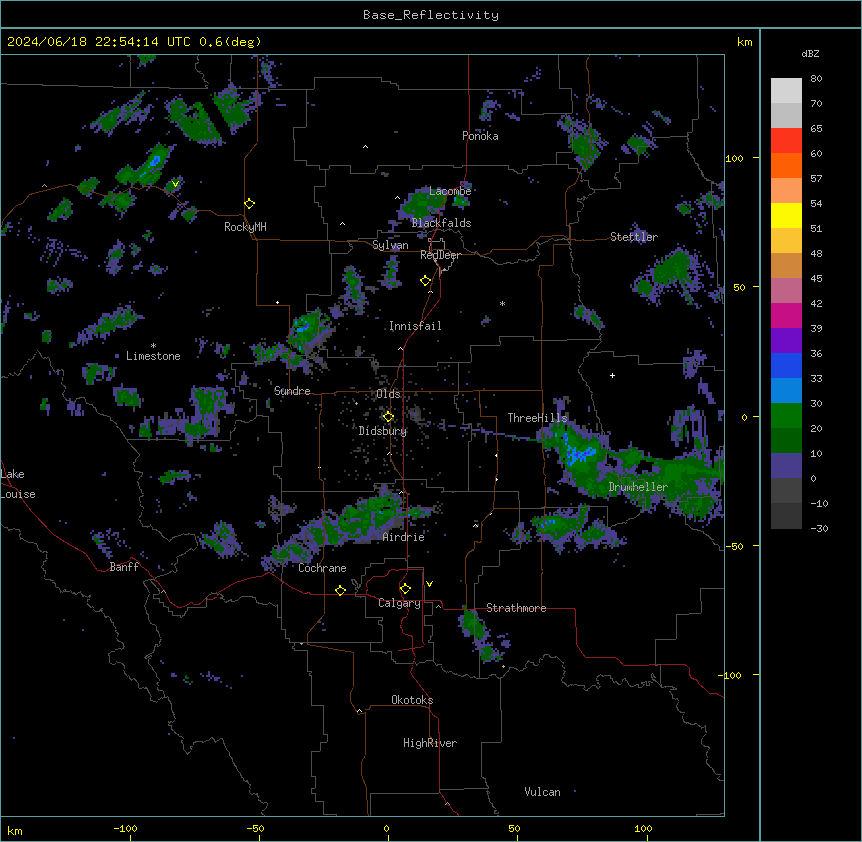Select the Drumheller label
This screenshot has width=862, height=842.
pos(638,487)
